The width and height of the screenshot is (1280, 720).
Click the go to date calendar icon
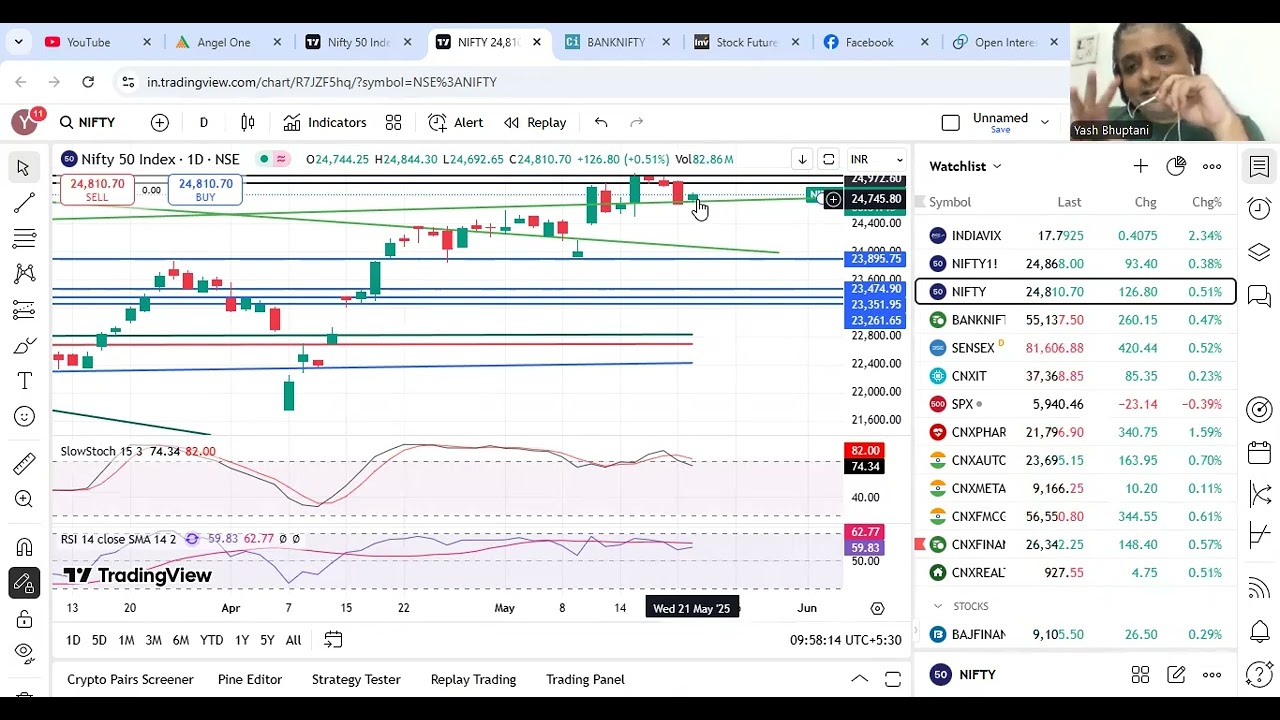pyautogui.click(x=333, y=640)
